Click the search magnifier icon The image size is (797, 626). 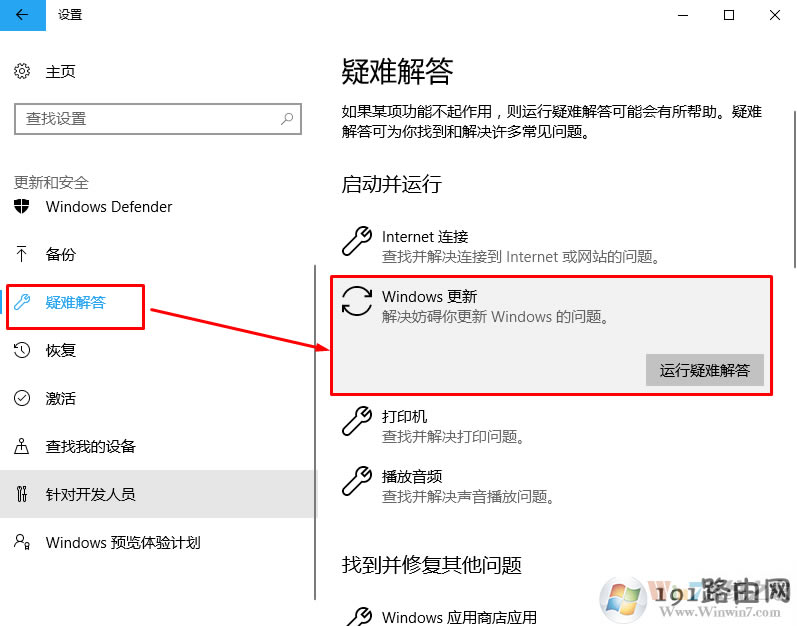click(287, 119)
